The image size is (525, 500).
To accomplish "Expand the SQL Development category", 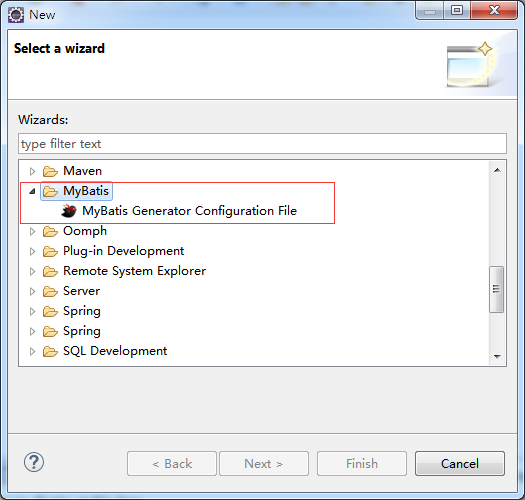I will click(32, 352).
